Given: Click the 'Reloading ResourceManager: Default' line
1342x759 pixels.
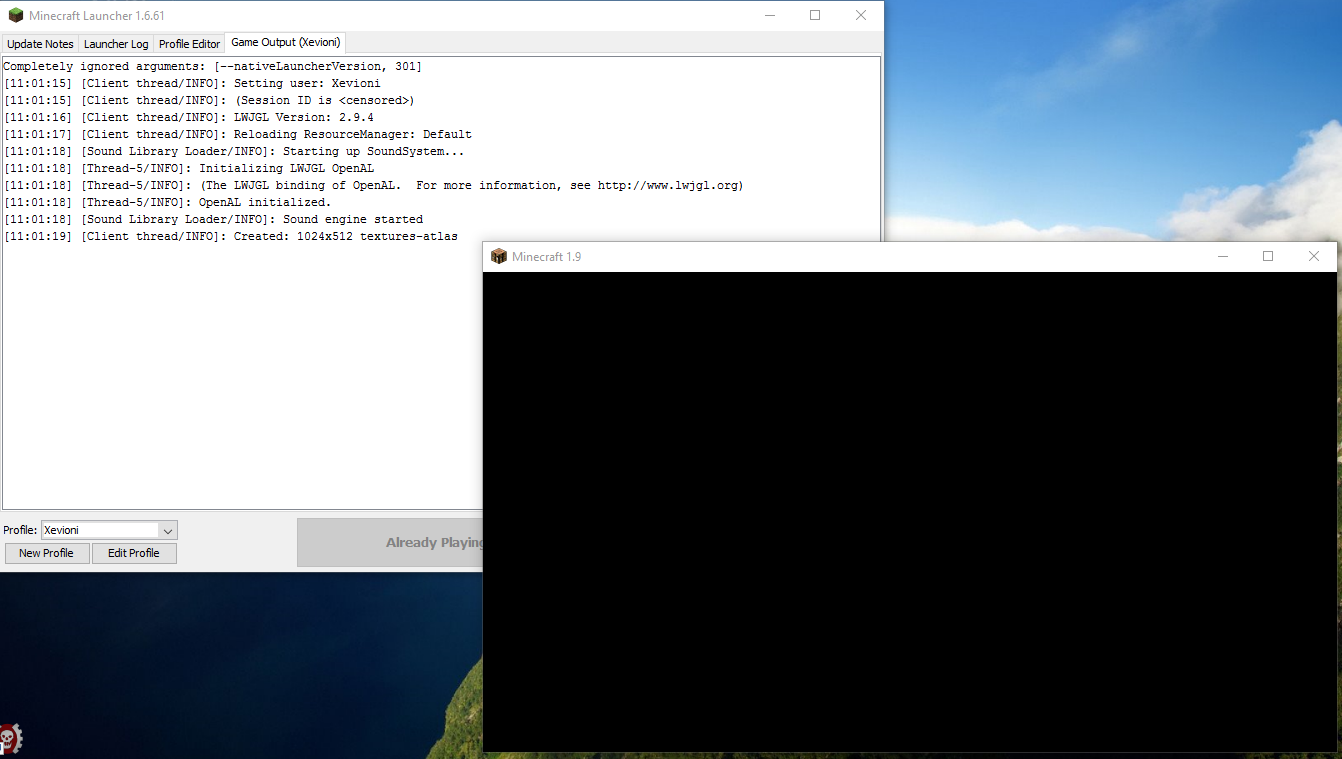Looking at the screenshot, I should pos(238,134).
